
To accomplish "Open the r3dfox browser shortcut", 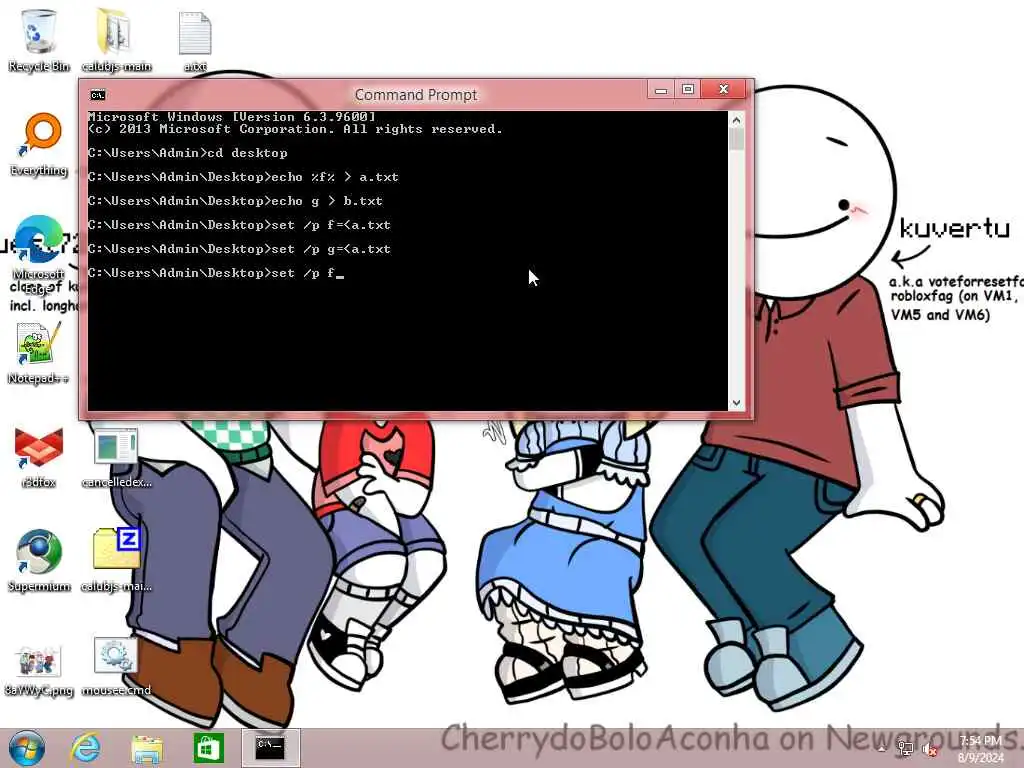I will pos(39,457).
